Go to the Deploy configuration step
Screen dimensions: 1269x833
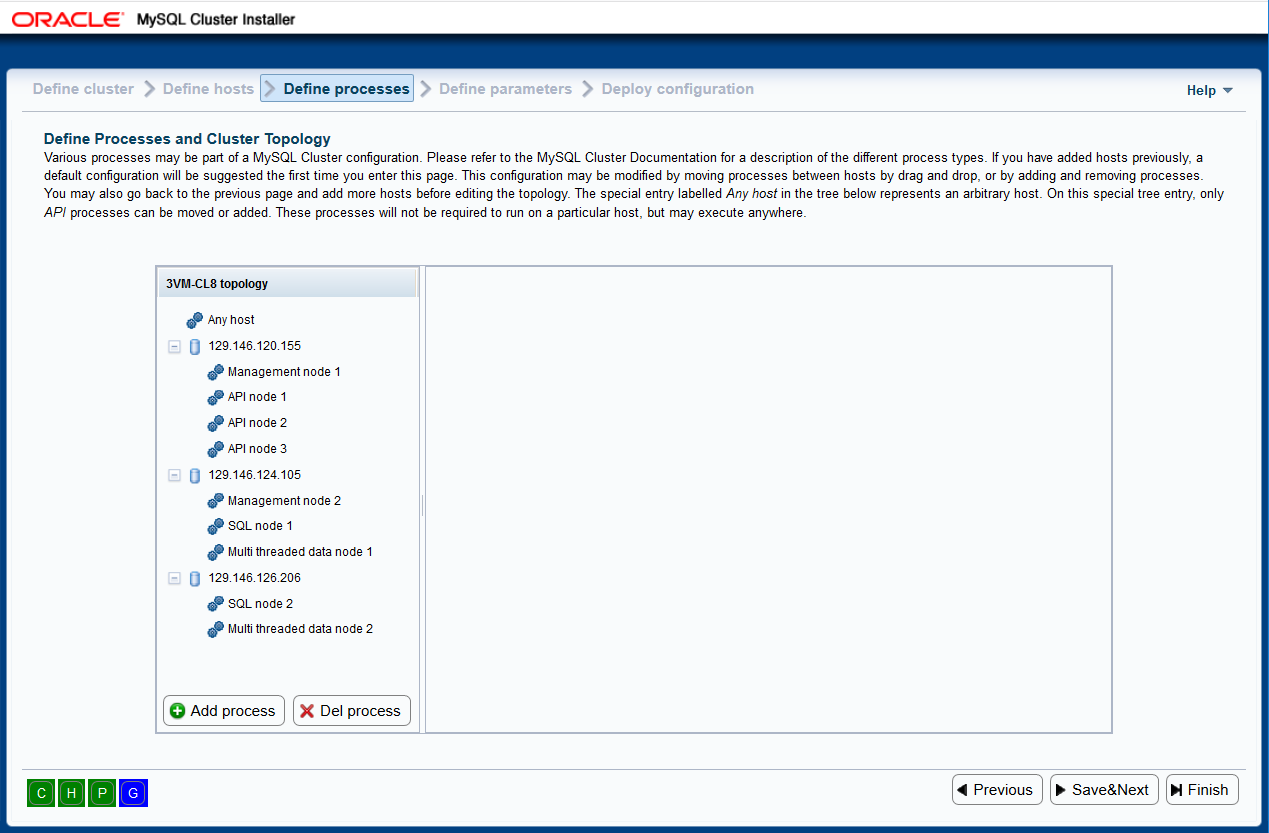(678, 89)
